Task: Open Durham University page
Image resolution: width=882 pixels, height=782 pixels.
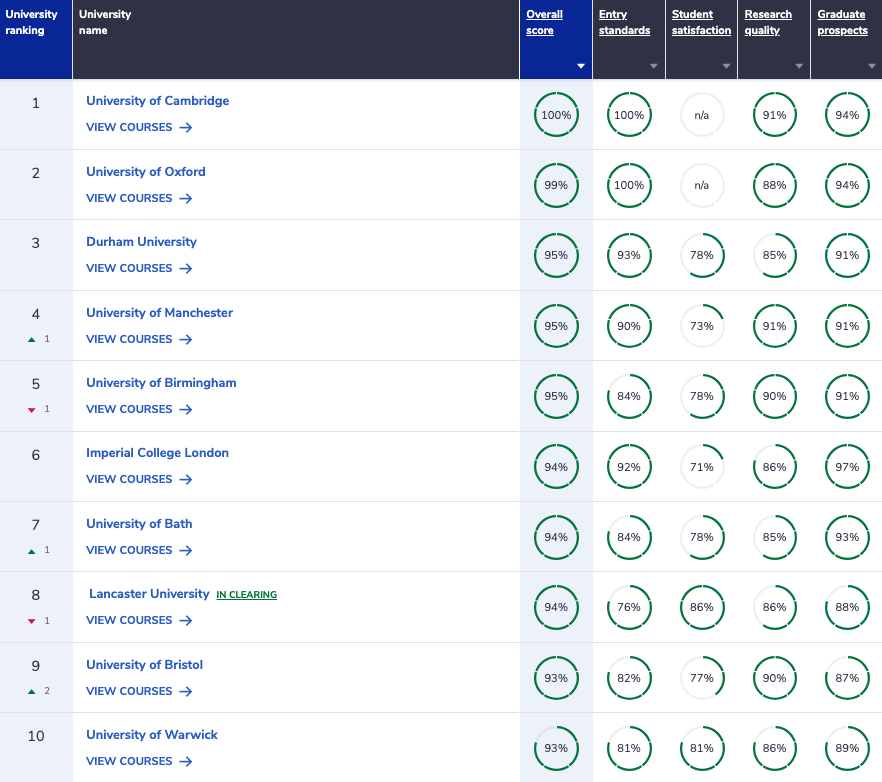Action: [x=141, y=242]
